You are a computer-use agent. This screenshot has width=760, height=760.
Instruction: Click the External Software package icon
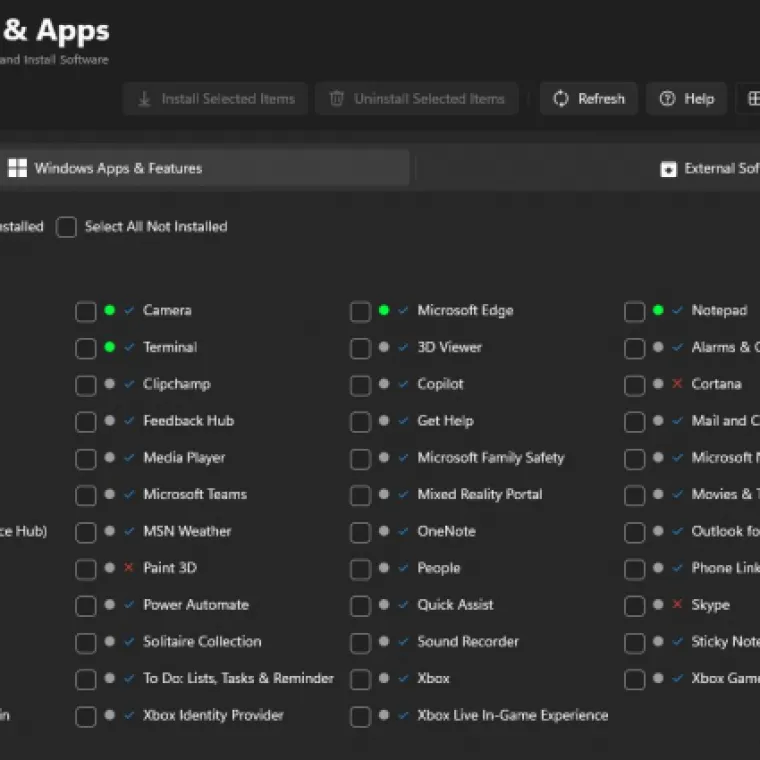[x=668, y=169]
